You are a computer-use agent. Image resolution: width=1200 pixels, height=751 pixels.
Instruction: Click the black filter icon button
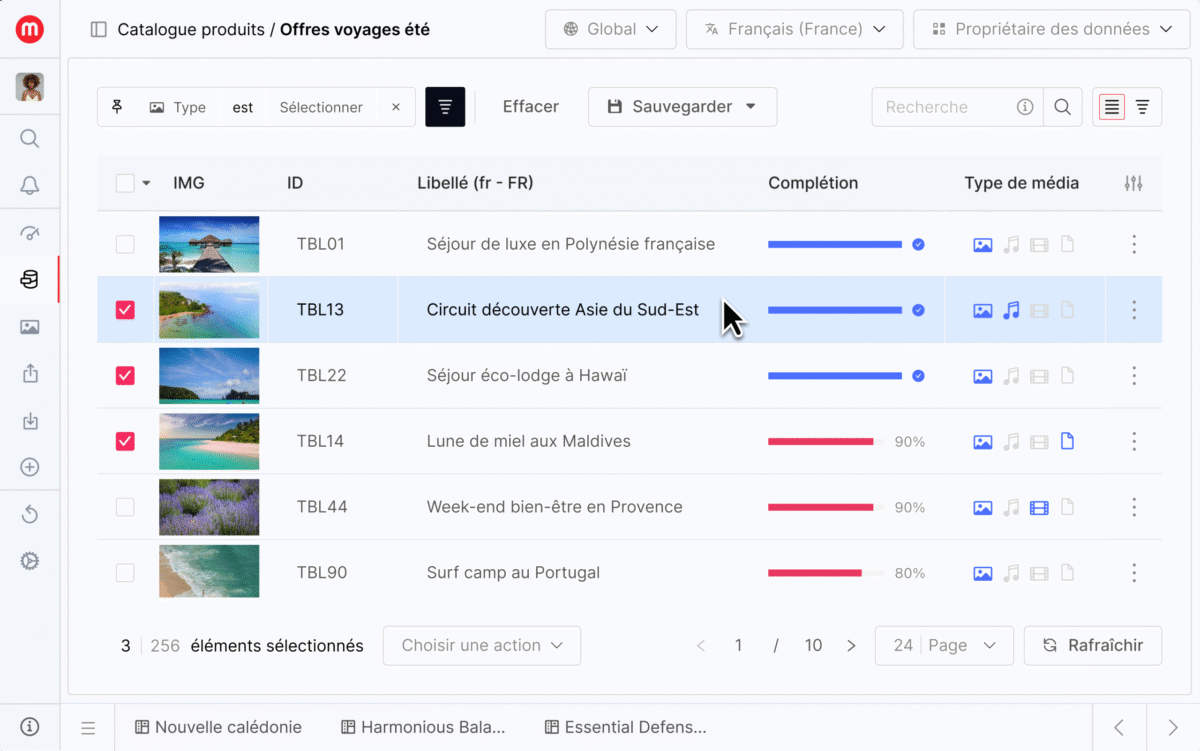click(445, 107)
